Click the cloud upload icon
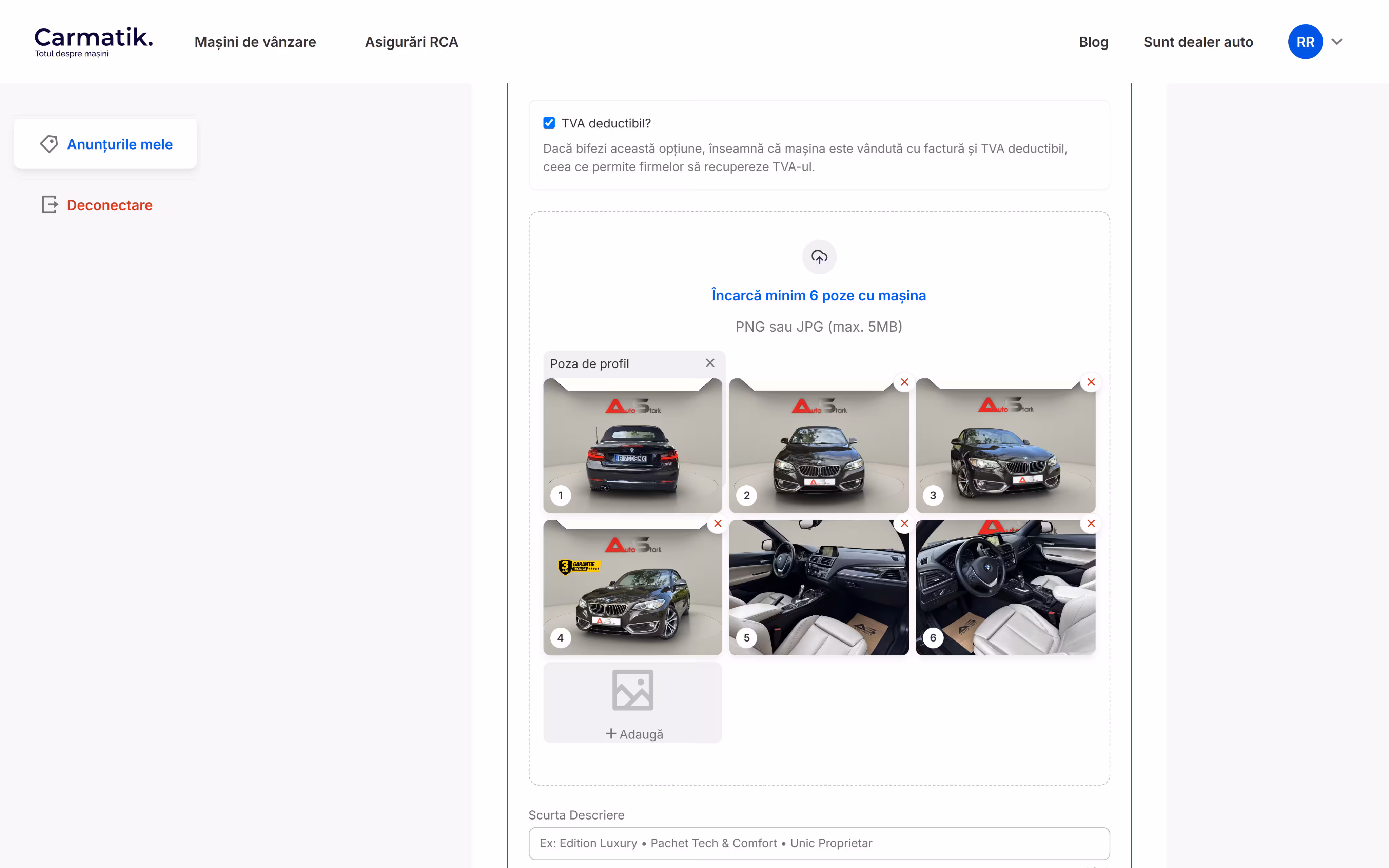 819,257
